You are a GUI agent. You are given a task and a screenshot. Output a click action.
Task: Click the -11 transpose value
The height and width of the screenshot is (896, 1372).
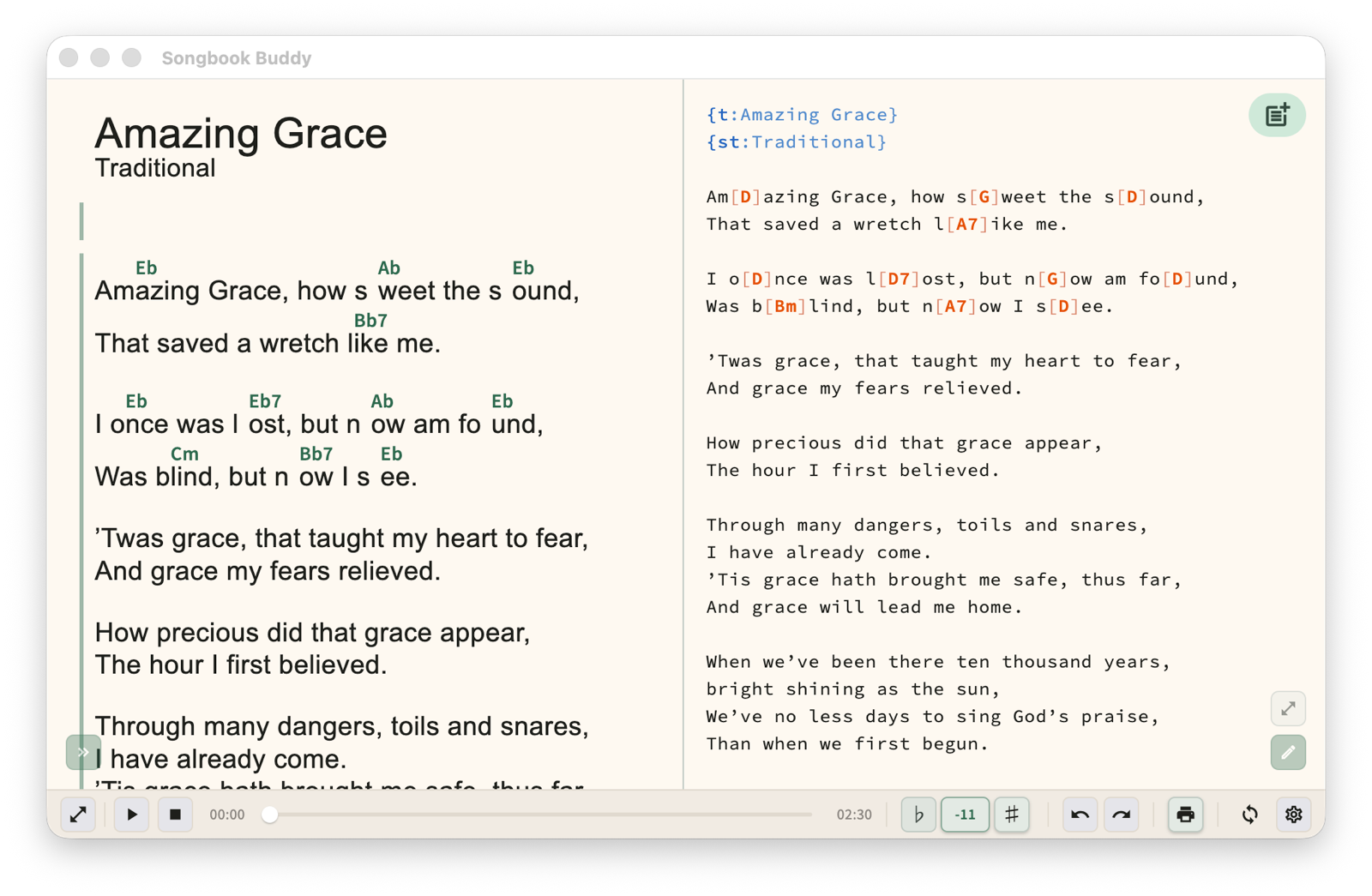[x=966, y=815]
